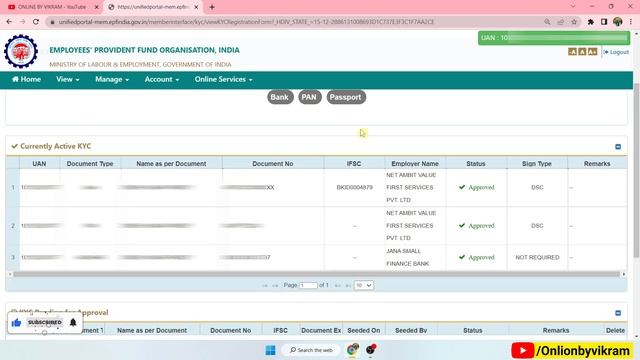This screenshot has height=360, width=640.
Task: Open Chrome tab search chevron
Action: click(573, 7)
